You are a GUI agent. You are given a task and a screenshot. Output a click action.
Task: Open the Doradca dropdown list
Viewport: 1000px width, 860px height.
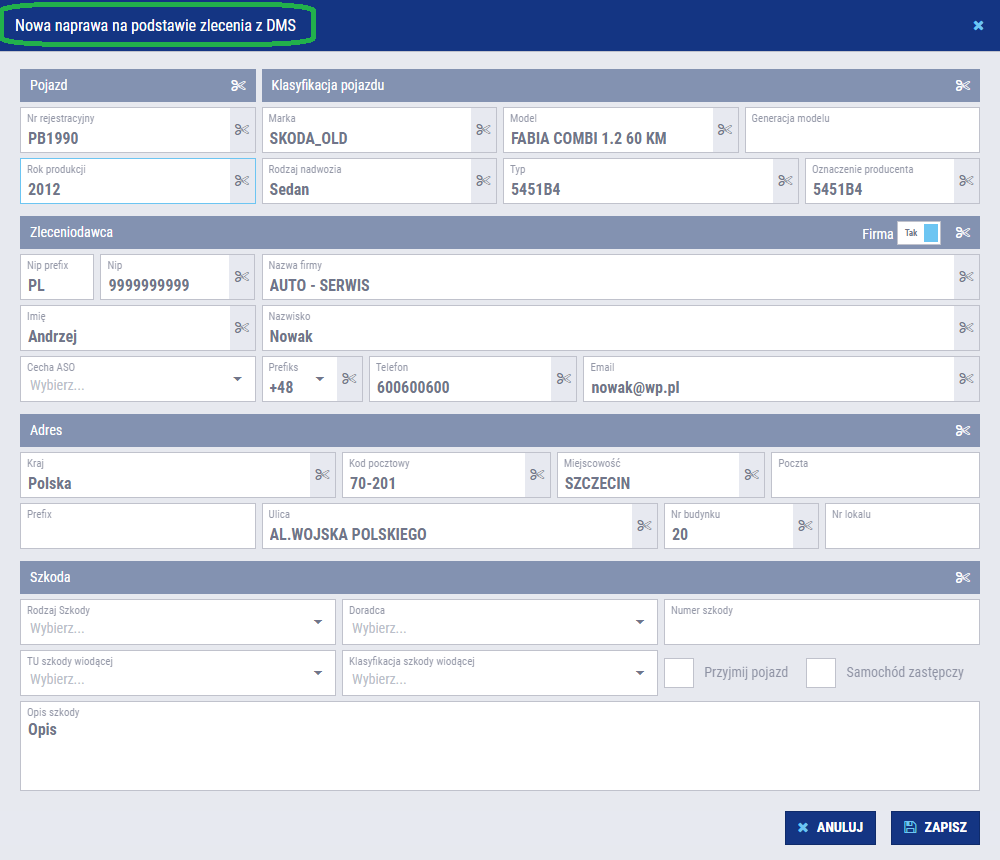(x=640, y=622)
